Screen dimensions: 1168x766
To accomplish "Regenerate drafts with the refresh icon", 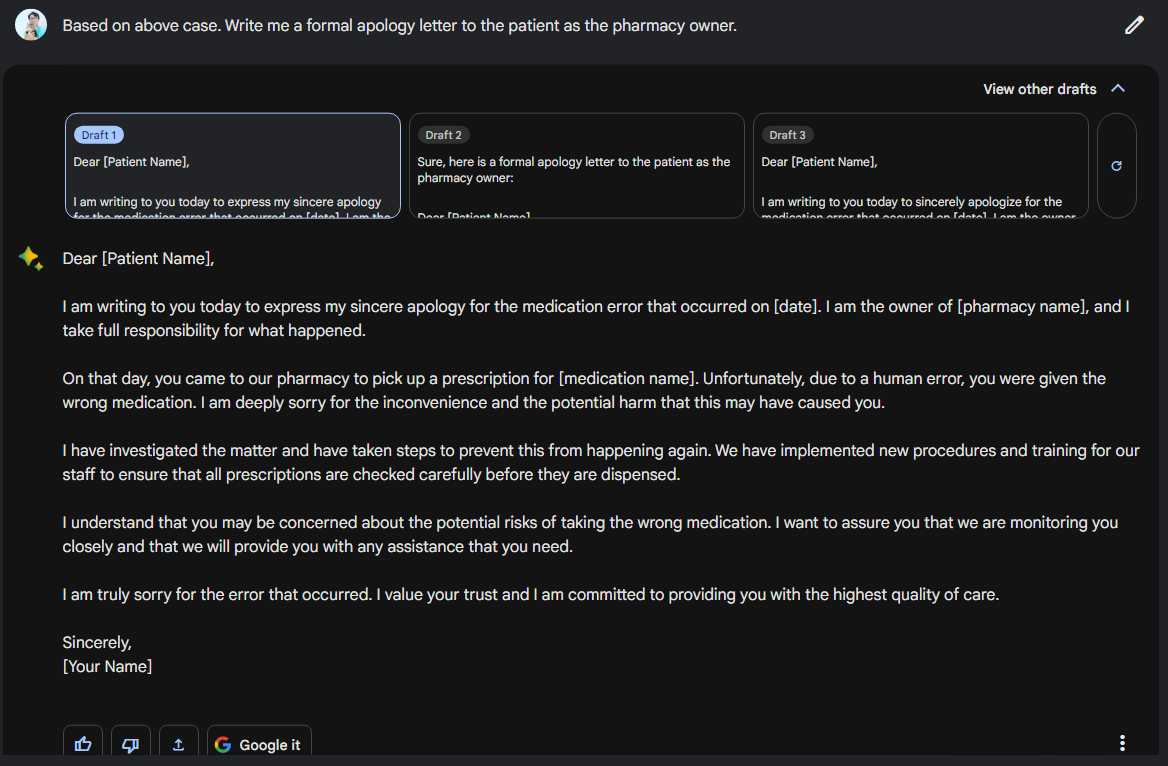I will (x=1116, y=166).
